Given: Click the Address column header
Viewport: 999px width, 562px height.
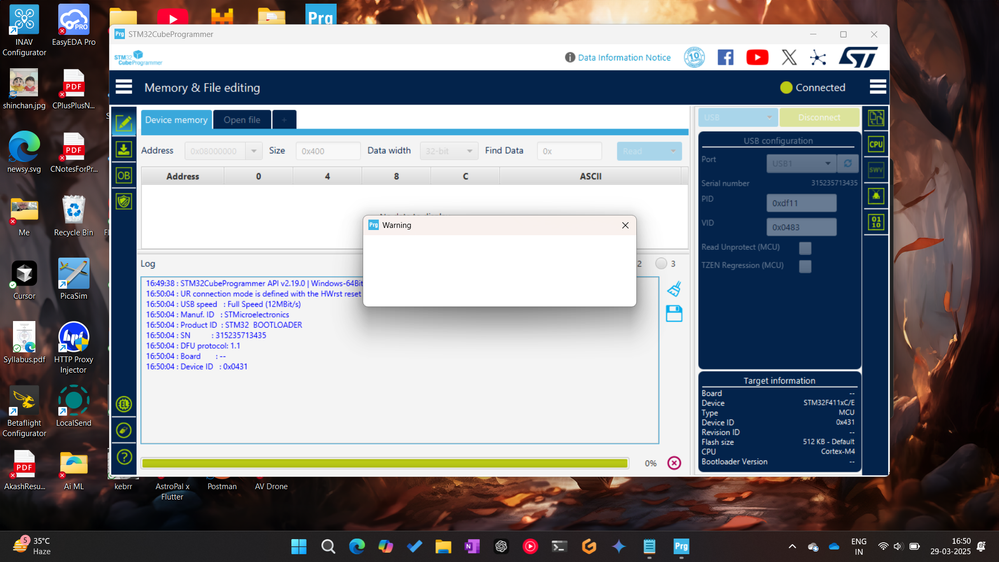Looking at the screenshot, I should click(x=182, y=177).
